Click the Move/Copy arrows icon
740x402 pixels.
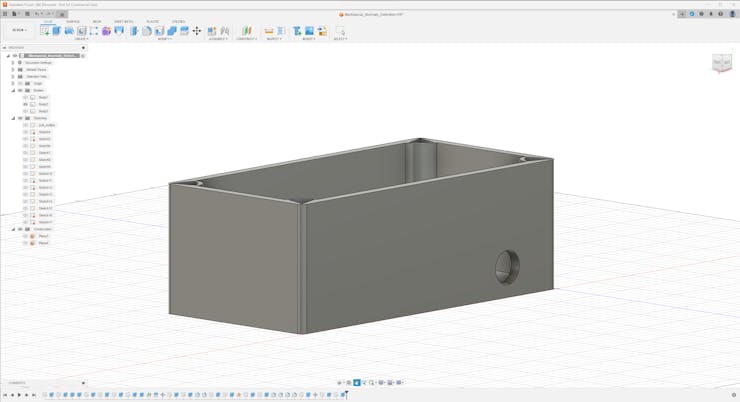coord(197,31)
